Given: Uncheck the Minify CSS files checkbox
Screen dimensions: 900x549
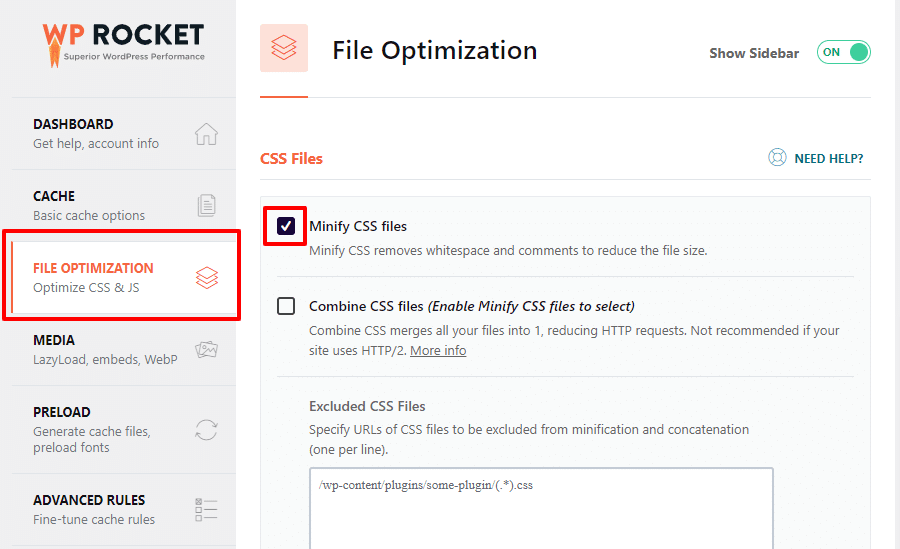Looking at the screenshot, I should pos(286,226).
